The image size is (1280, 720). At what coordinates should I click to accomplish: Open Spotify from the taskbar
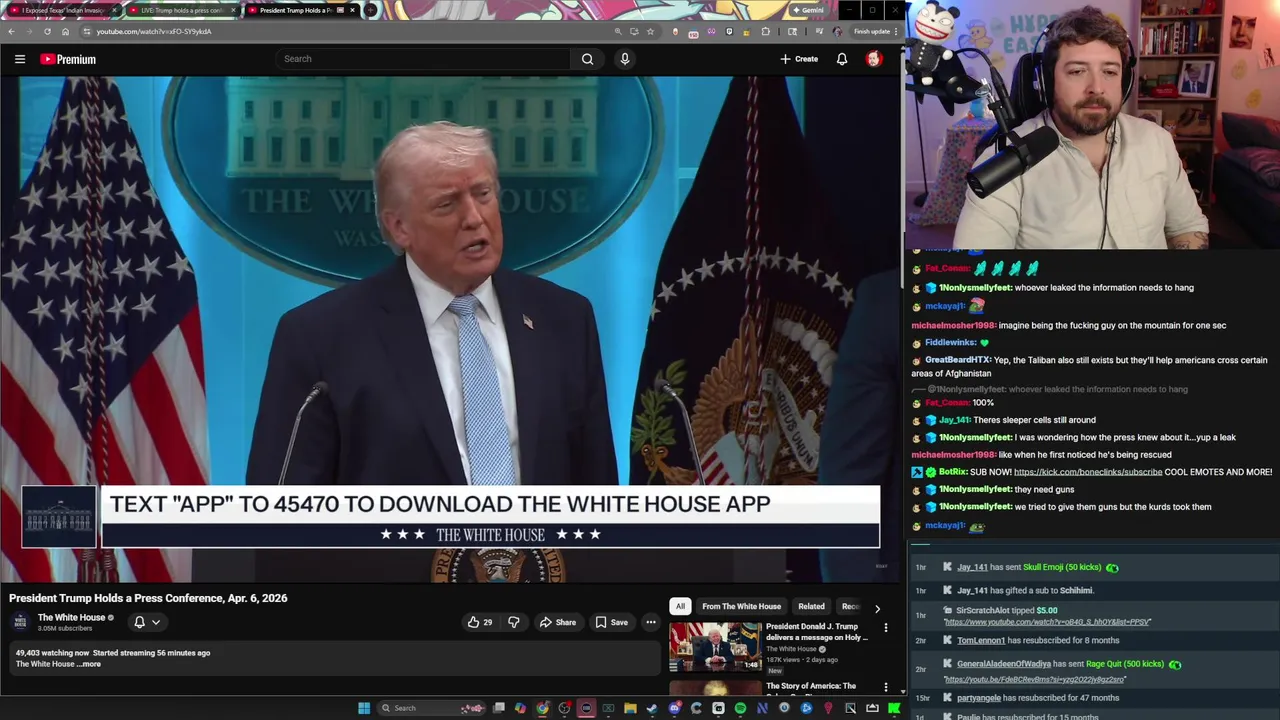[x=740, y=708]
